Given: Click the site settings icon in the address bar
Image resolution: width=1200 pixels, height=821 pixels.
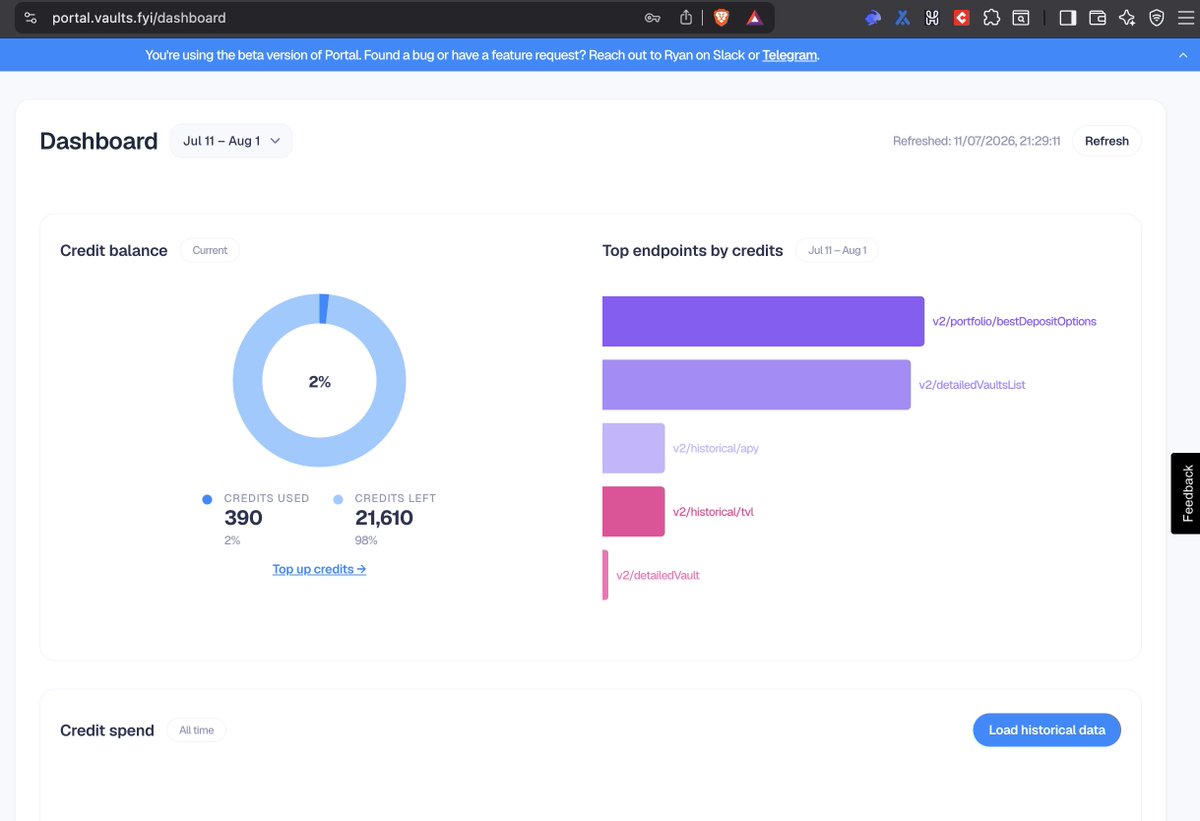Looking at the screenshot, I should pyautogui.click(x=31, y=18).
